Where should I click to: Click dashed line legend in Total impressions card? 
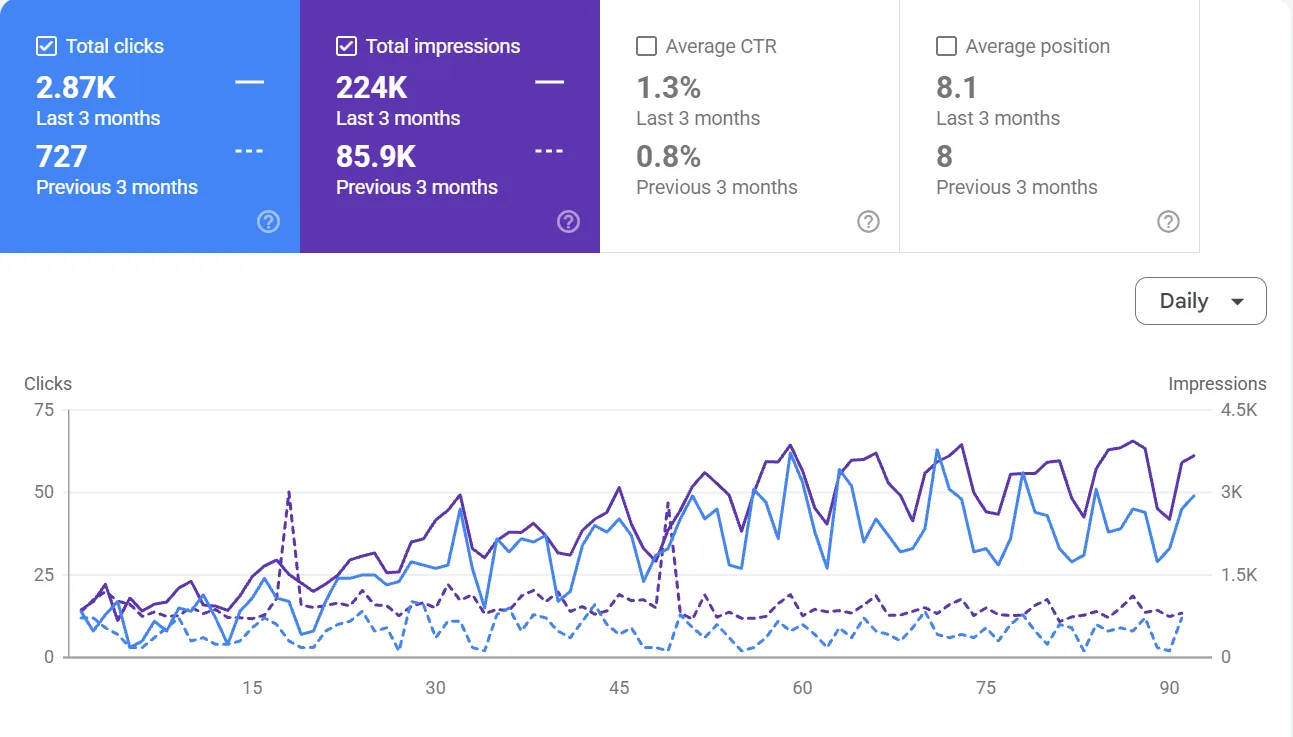(x=549, y=151)
